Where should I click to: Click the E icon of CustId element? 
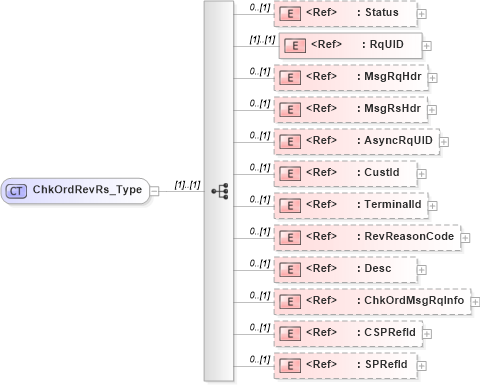point(290,174)
